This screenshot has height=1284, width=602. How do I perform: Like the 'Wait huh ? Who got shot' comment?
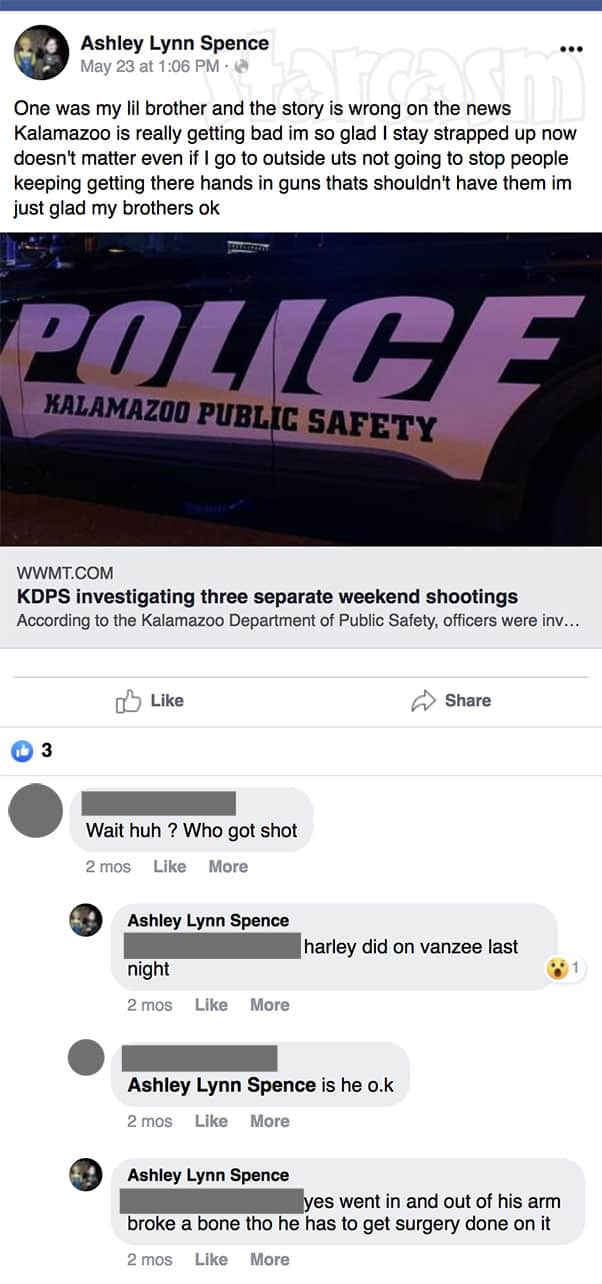170,867
